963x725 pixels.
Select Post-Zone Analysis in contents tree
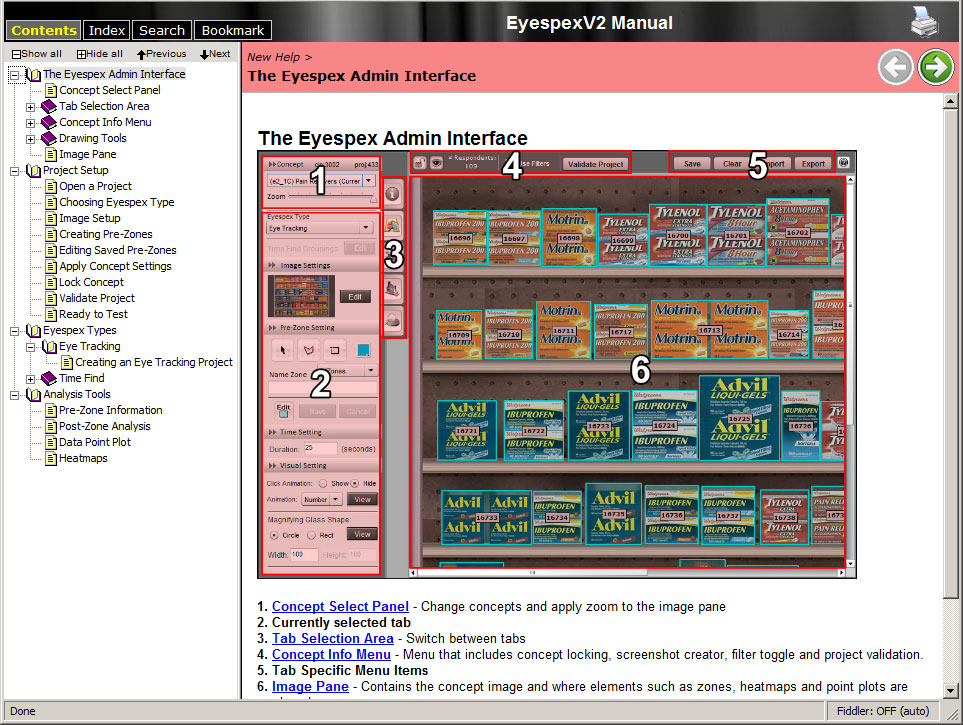pos(104,426)
